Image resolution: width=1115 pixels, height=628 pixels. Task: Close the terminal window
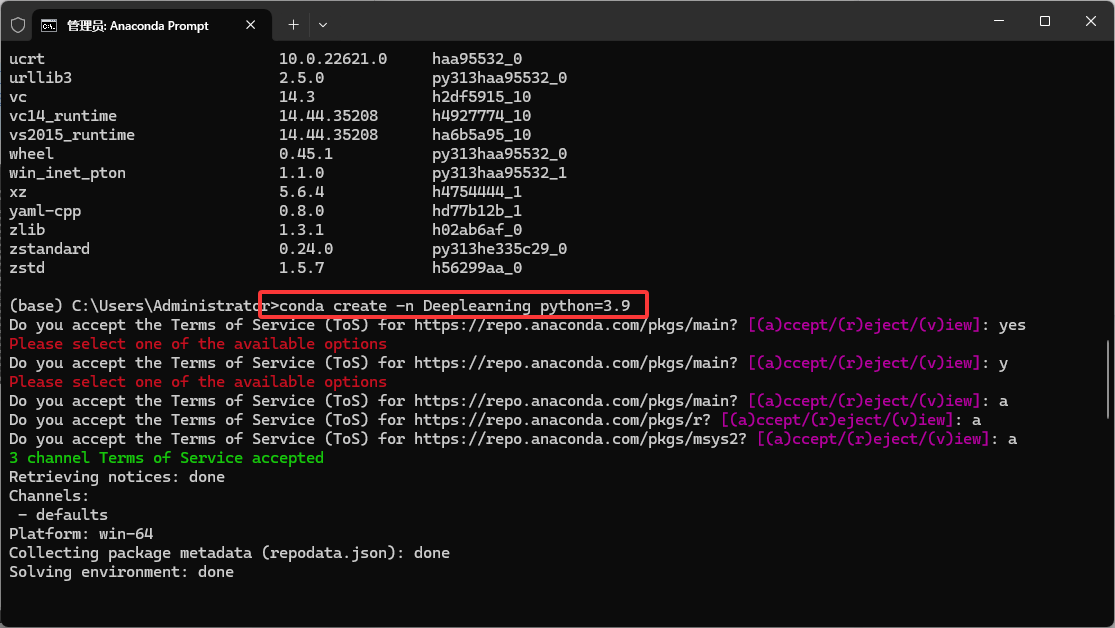pos(1090,21)
